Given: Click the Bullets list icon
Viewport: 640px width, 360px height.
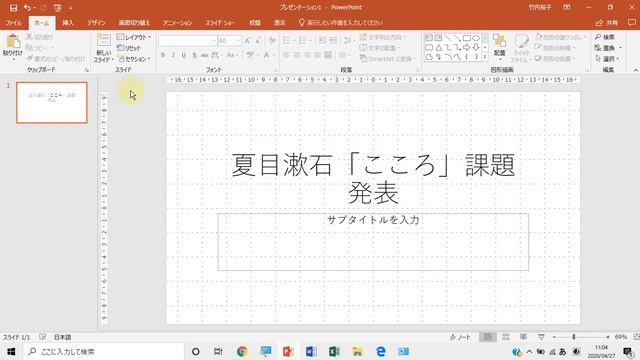Looking at the screenshot, I should click(287, 40).
